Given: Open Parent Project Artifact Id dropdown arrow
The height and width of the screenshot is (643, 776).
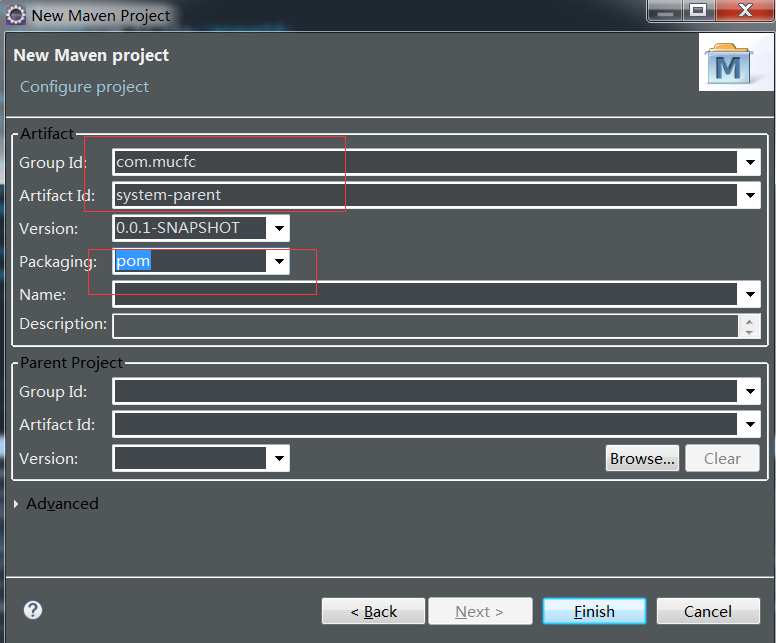Looking at the screenshot, I should click(750, 425).
